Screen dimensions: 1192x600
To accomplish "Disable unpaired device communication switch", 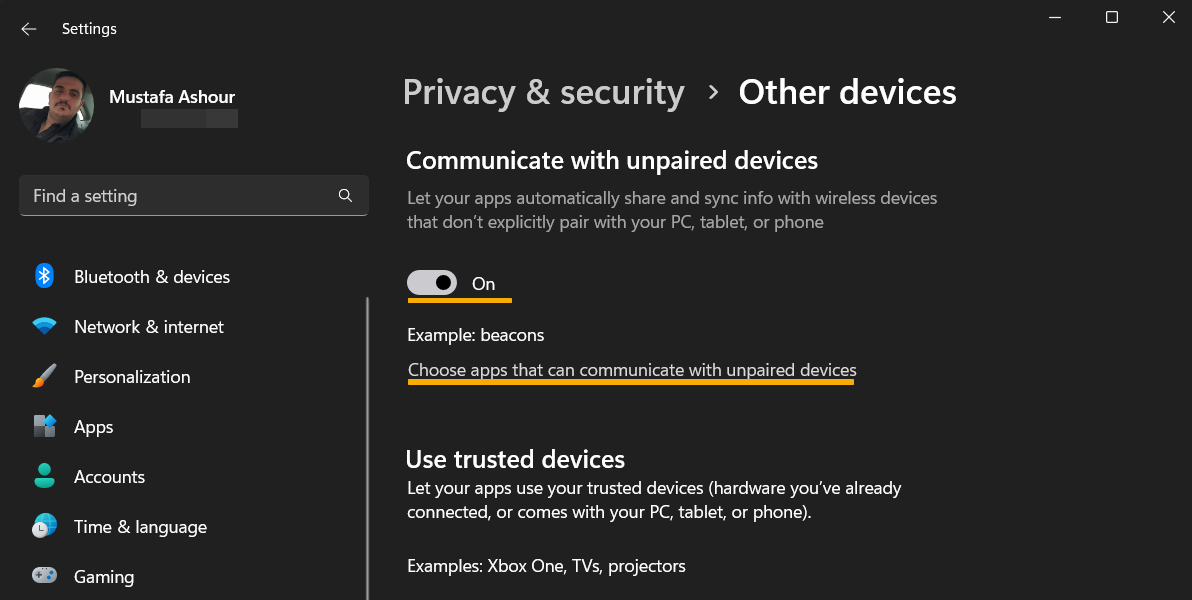I will (433, 282).
